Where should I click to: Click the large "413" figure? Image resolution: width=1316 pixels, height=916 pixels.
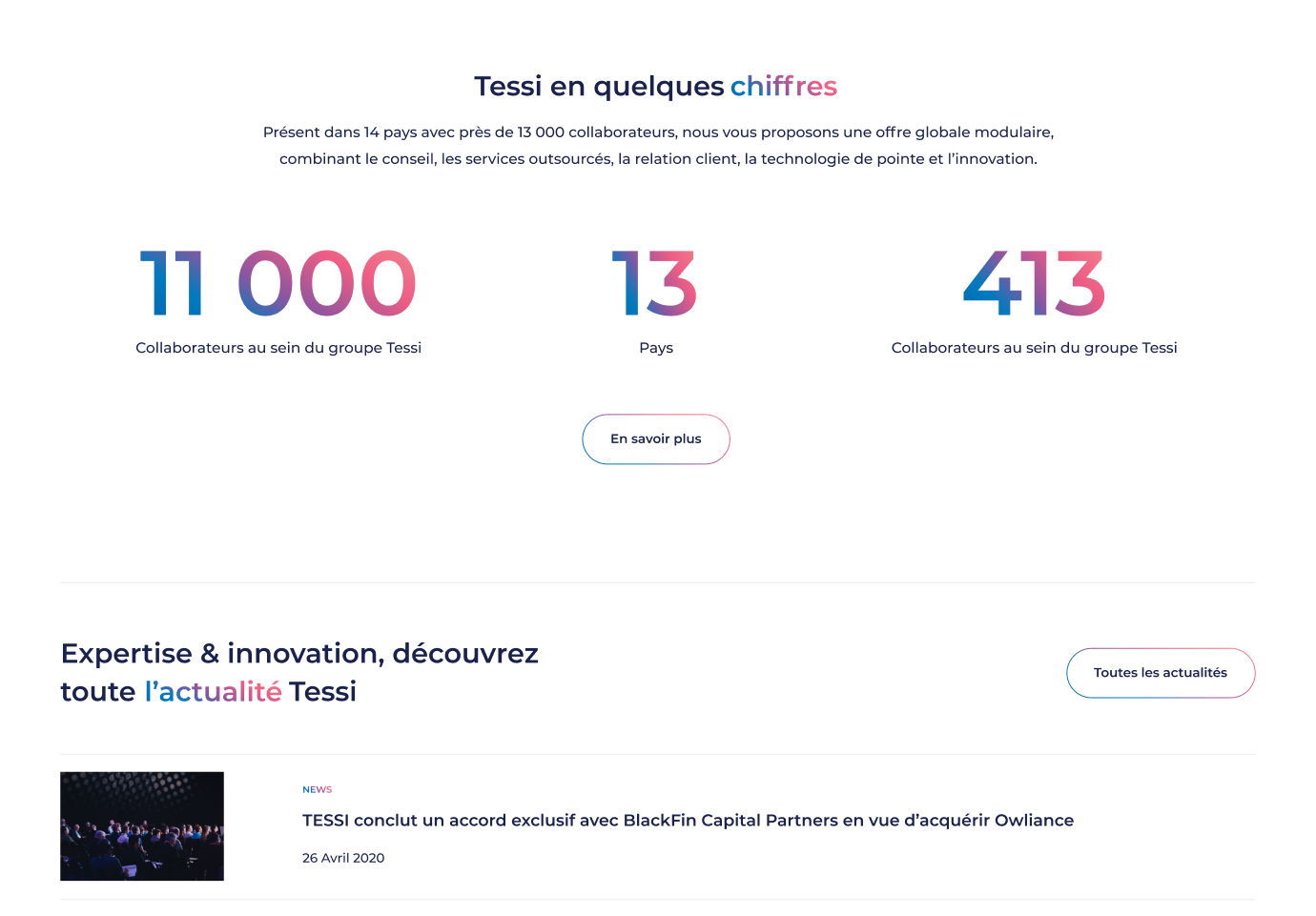[x=1034, y=283]
